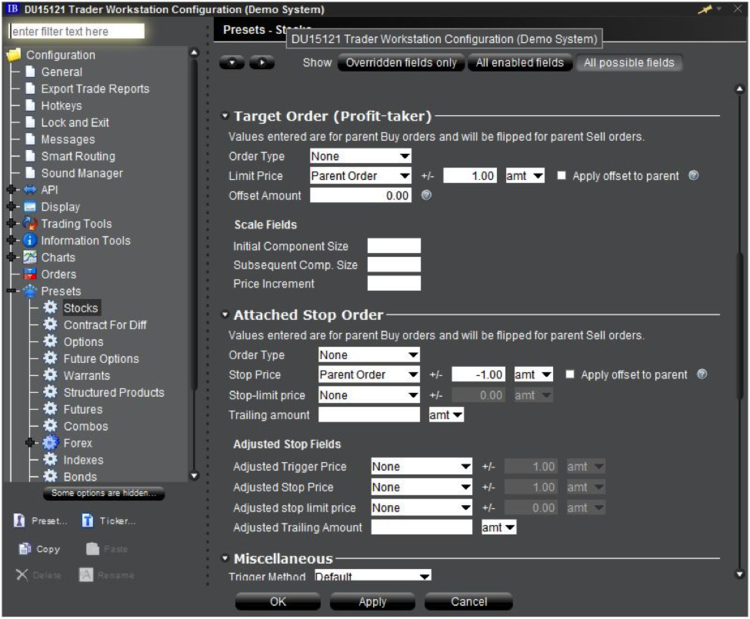Collapse Attached Stop Order section
The width and height of the screenshot is (750, 619).
point(225,314)
